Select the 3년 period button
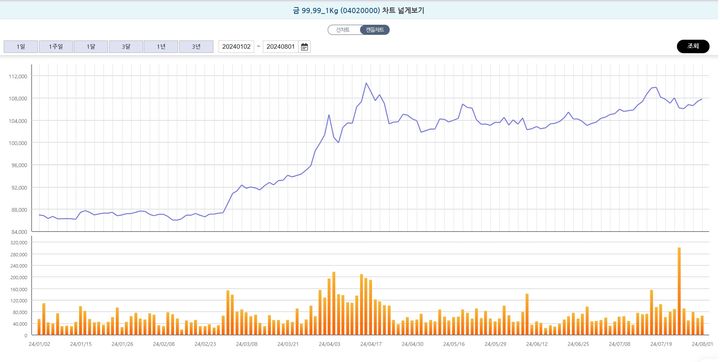The height and width of the screenshot is (362, 720). pos(196,47)
